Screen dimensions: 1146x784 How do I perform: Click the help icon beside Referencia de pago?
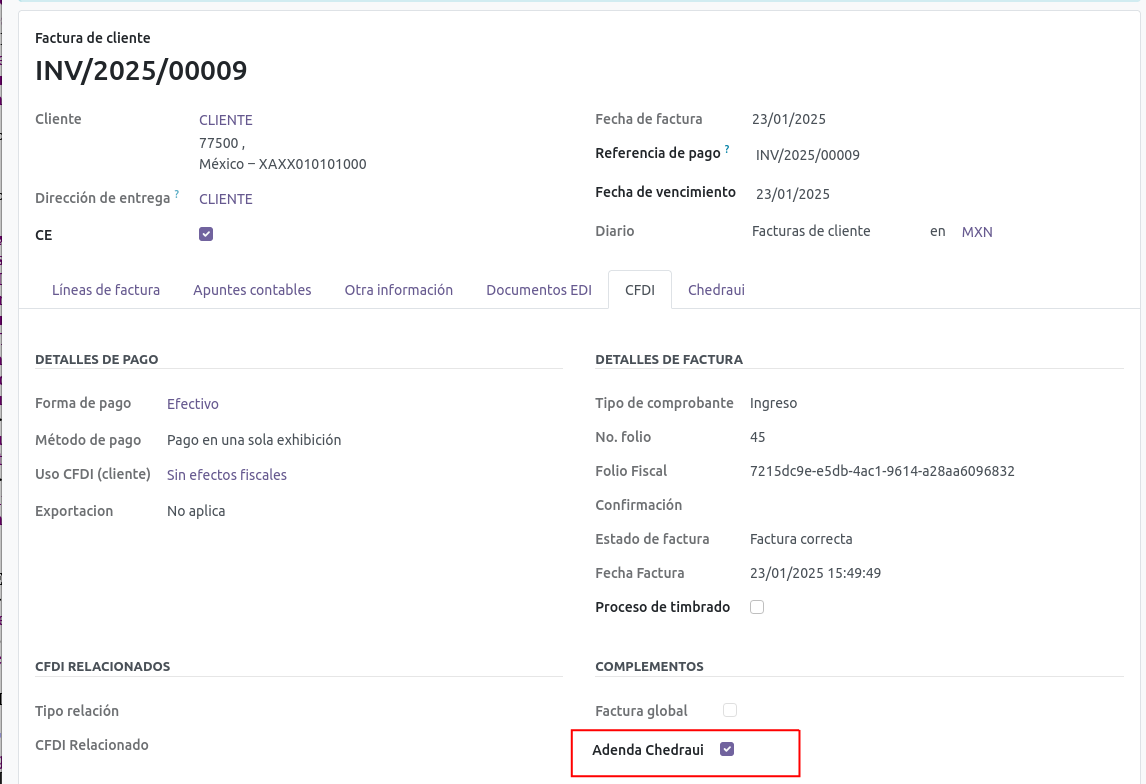(x=727, y=150)
